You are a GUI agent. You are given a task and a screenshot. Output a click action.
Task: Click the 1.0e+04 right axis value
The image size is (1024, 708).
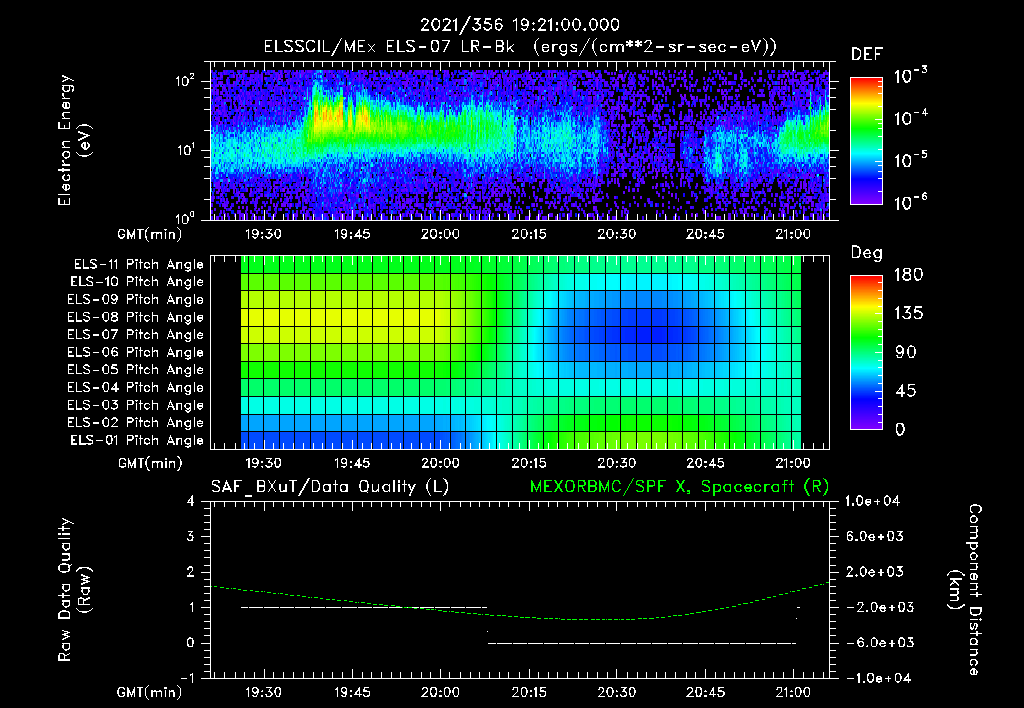pos(873,501)
